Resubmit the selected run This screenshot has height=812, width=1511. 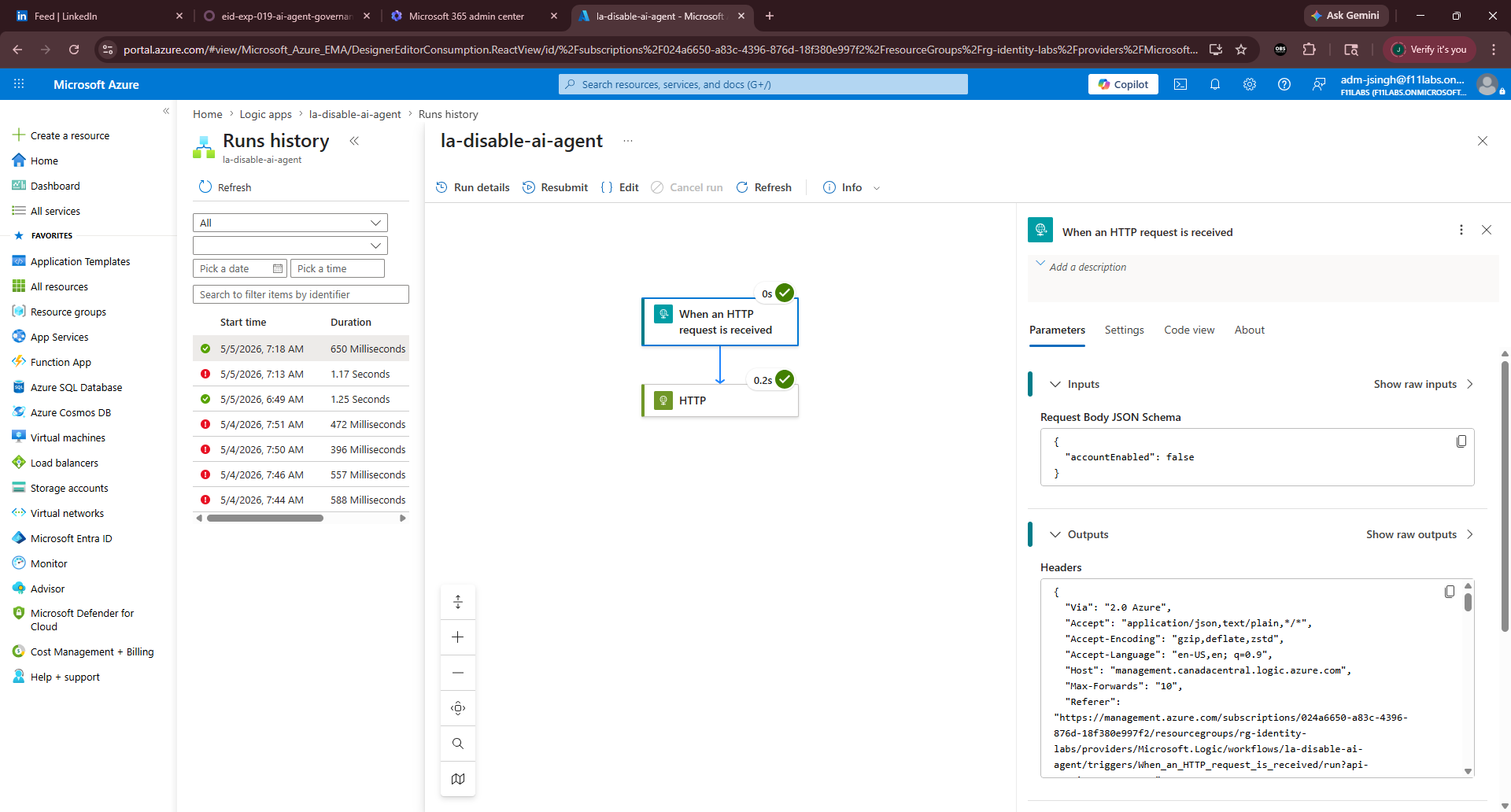point(556,187)
